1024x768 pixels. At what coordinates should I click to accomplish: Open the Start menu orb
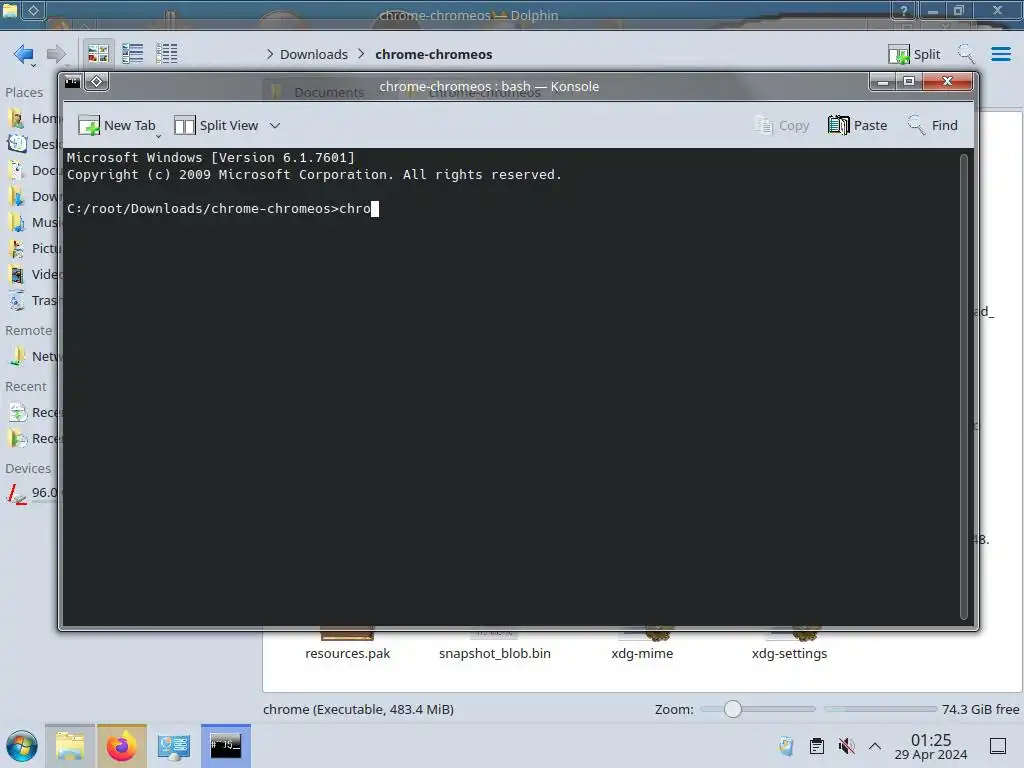coord(22,746)
